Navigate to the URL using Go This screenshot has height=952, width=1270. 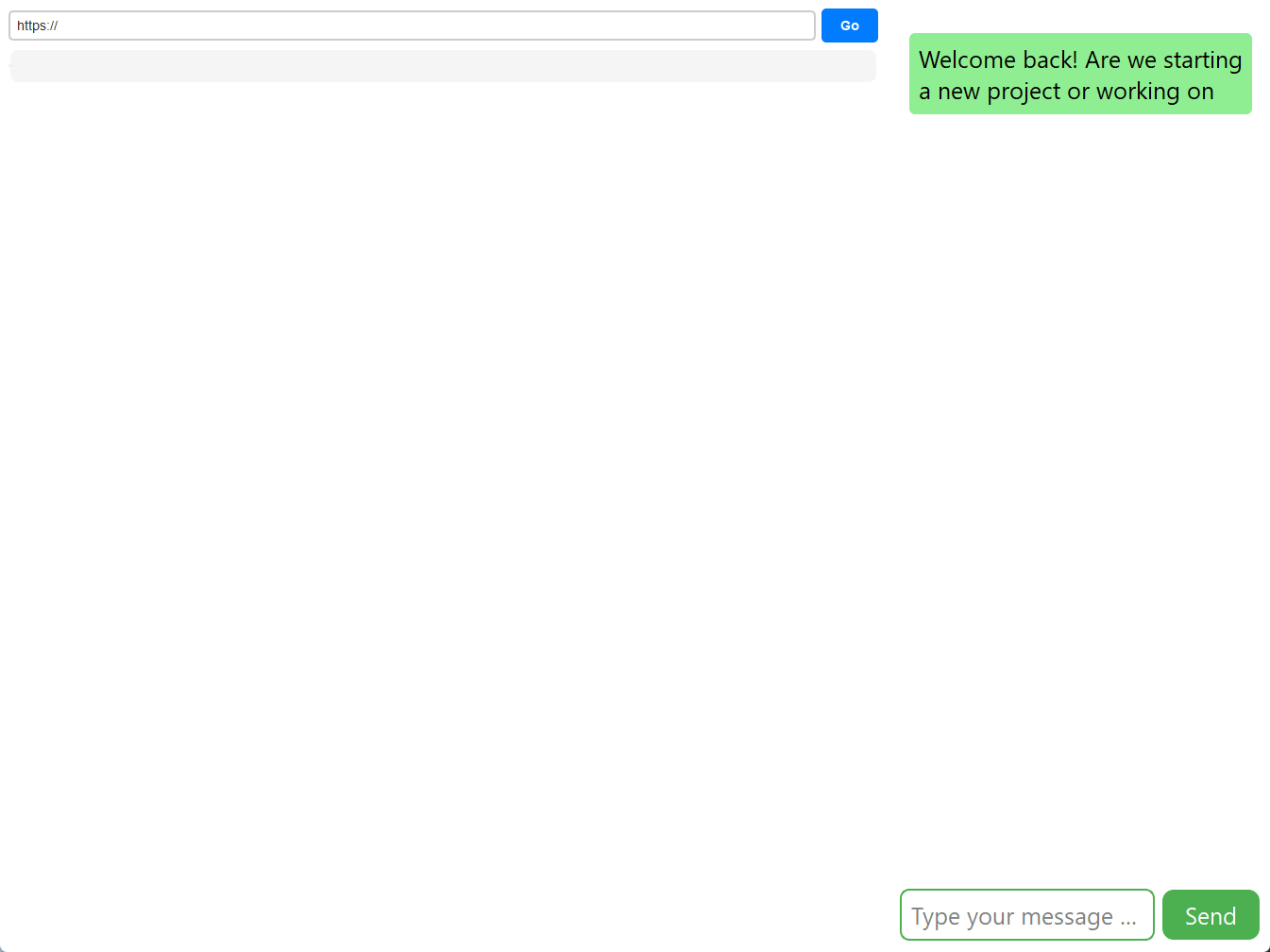[849, 25]
